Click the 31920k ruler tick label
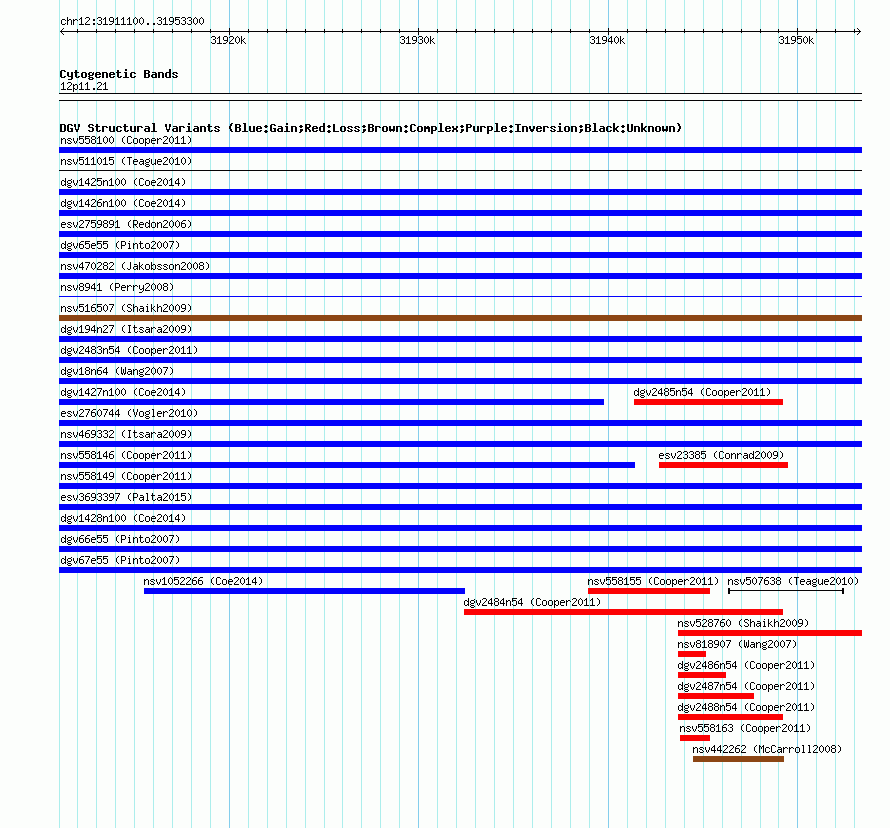 click(228, 40)
